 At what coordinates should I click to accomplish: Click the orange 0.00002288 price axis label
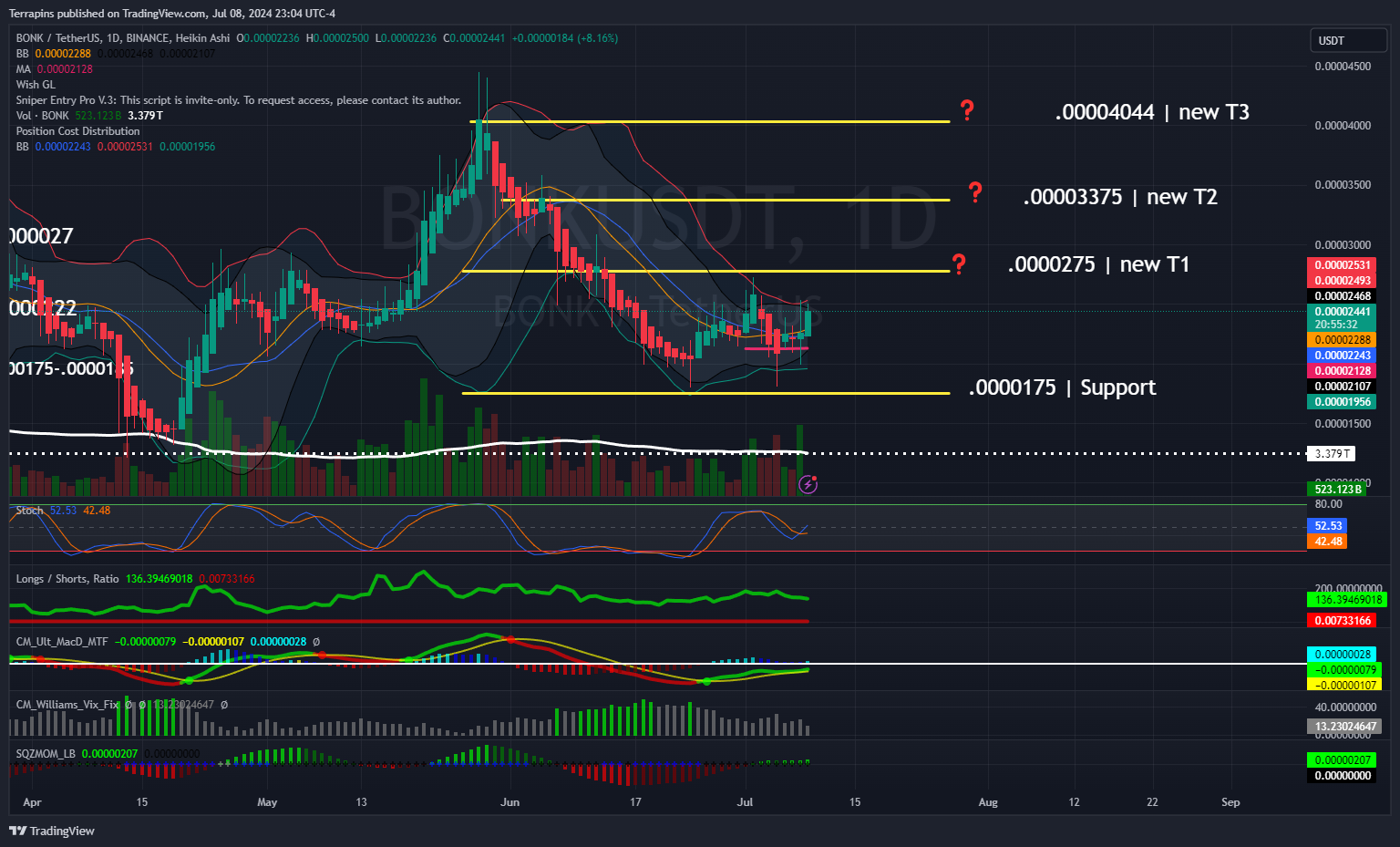point(1343,340)
